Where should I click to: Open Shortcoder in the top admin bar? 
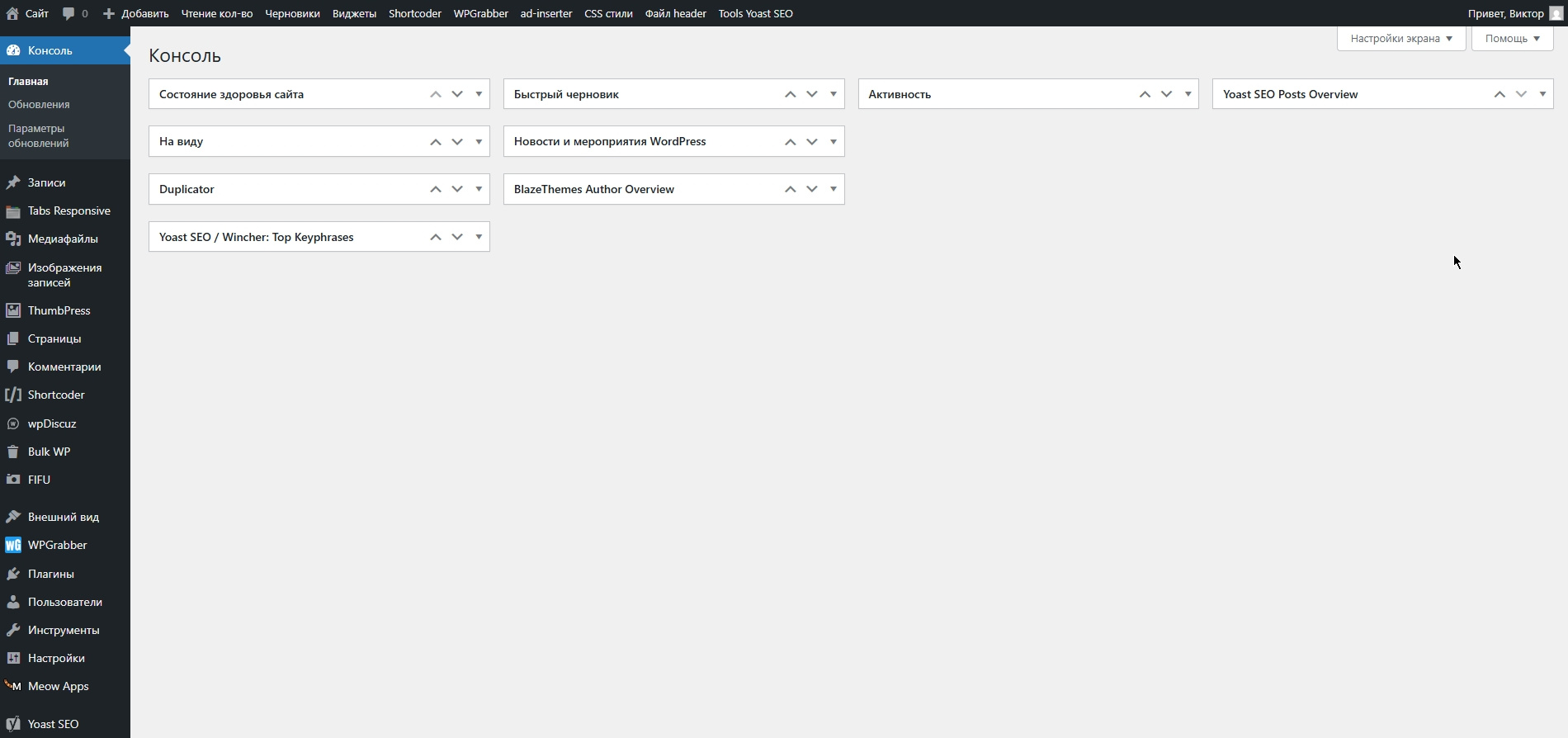click(x=415, y=13)
